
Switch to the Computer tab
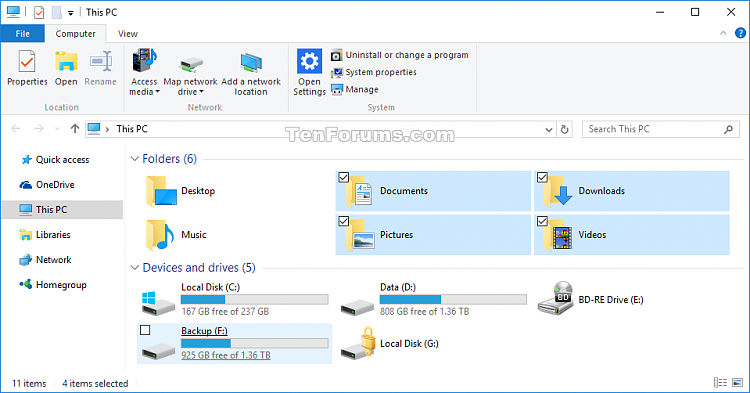tap(75, 33)
